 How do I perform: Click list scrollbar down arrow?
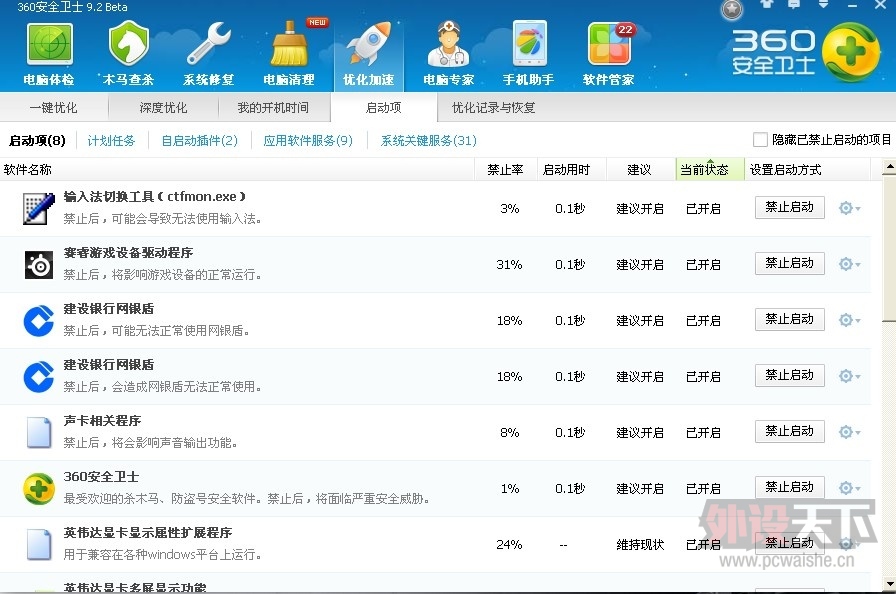[889, 584]
